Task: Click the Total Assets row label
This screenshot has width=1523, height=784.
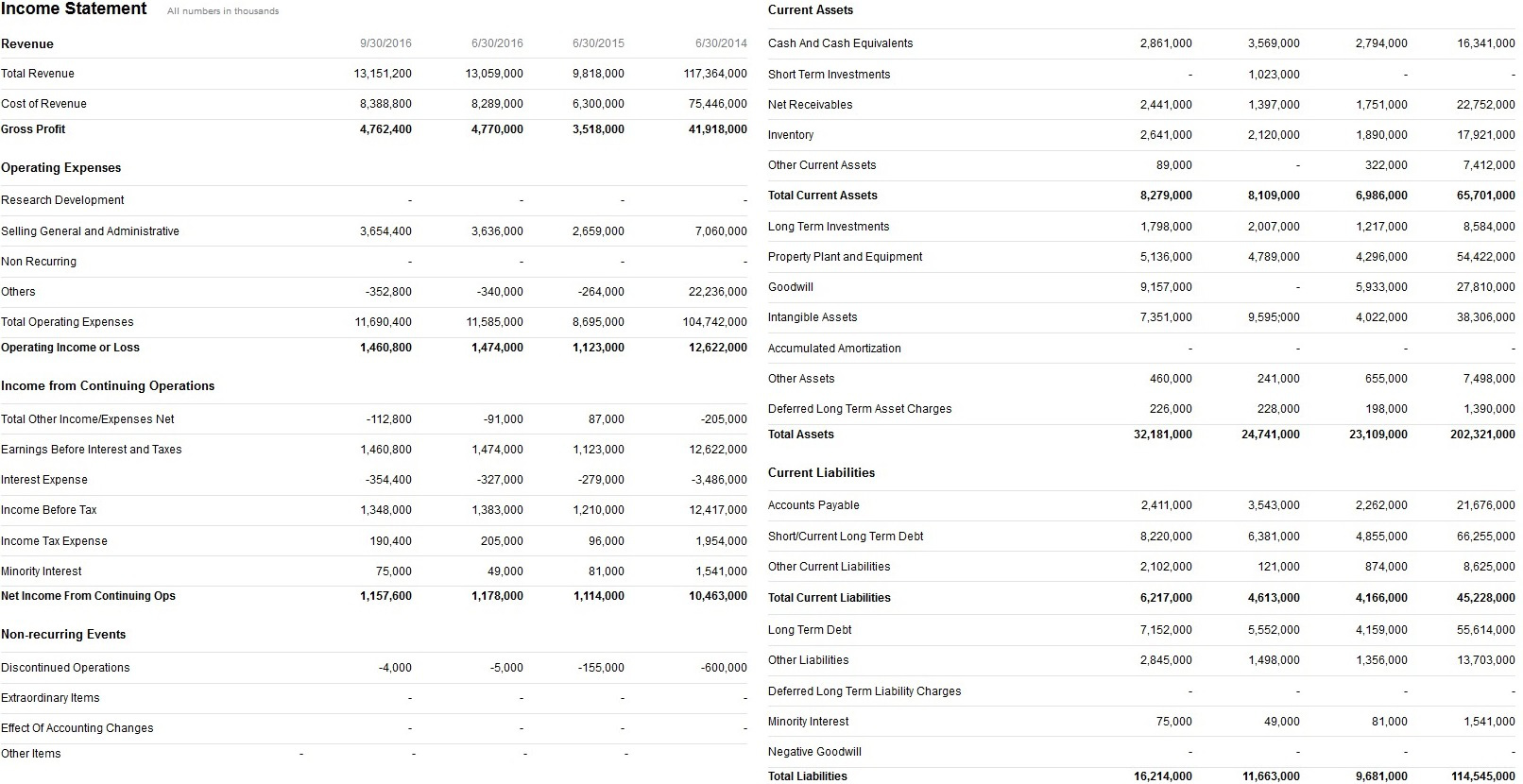Action: [800, 435]
